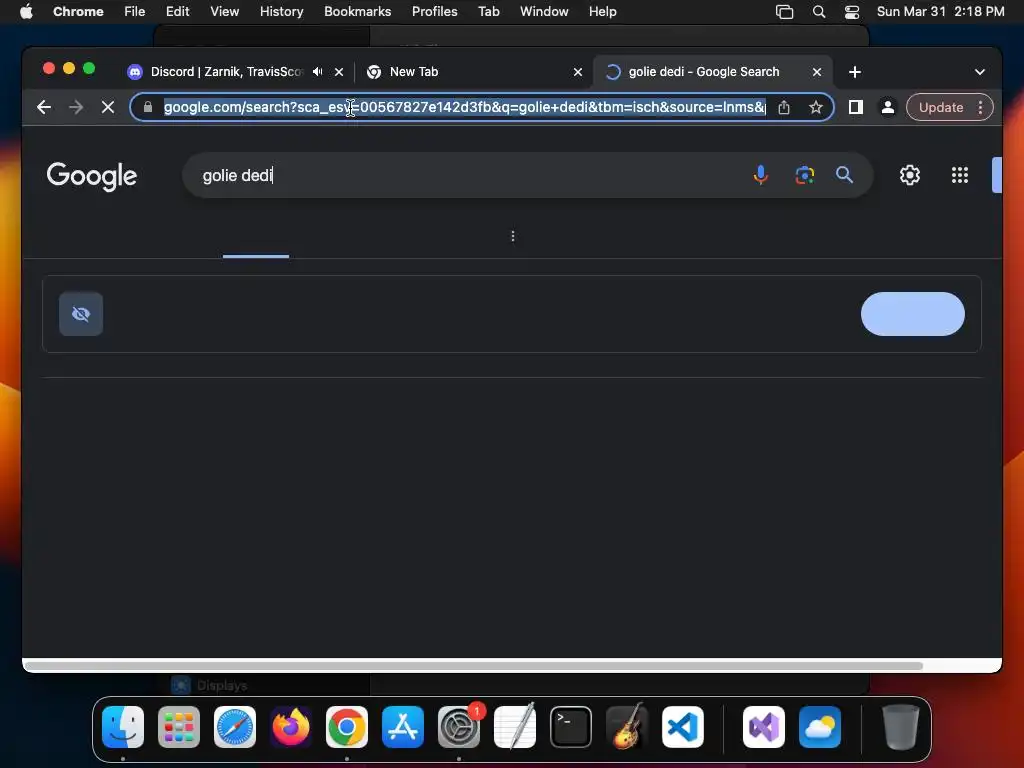The height and width of the screenshot is (768, 1024).
Task: Go back with the browser back arrow
Action: coord(44,107)
